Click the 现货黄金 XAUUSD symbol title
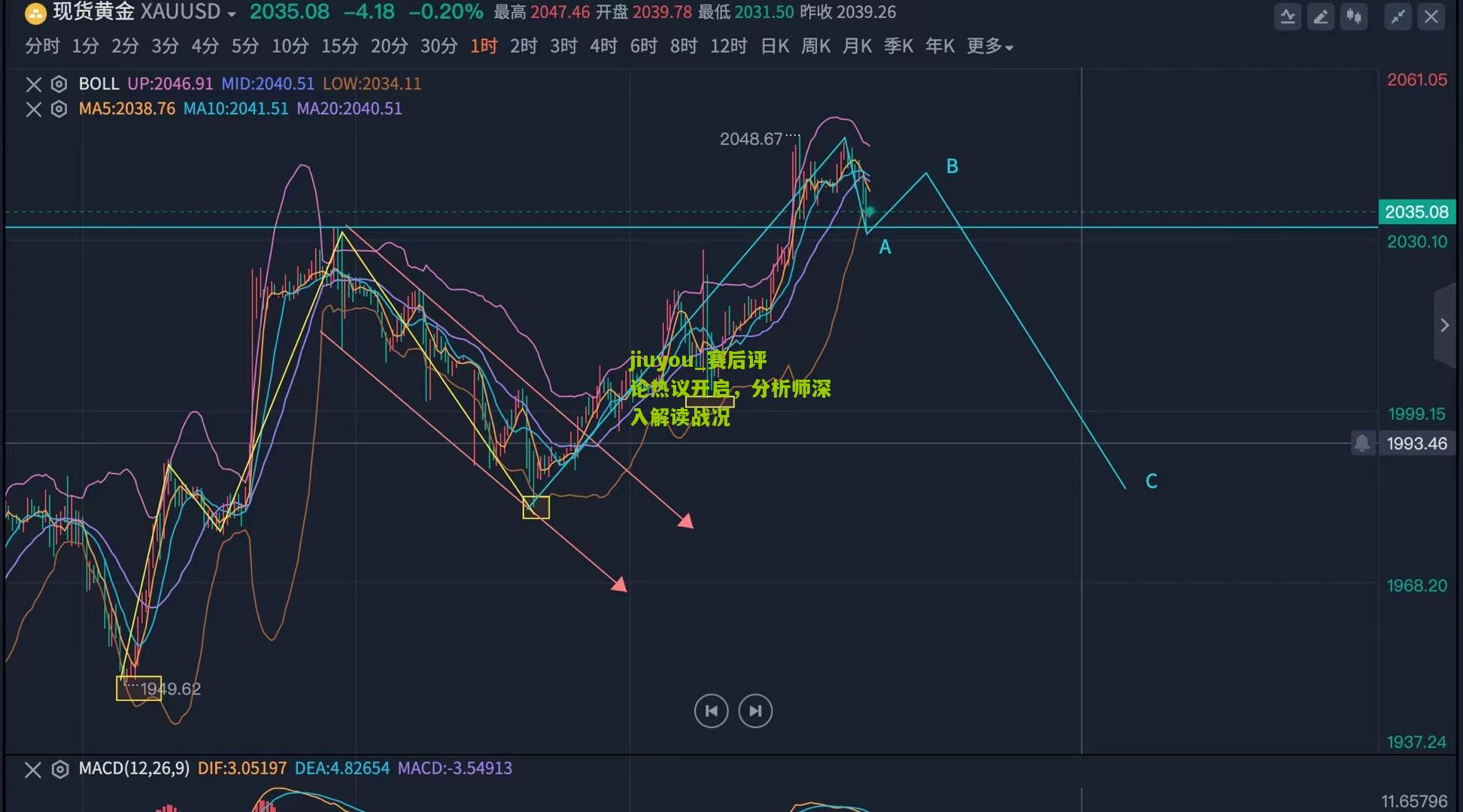This screenshot has width=1463, height=812. pyautogui.click(x=137, y=13)
